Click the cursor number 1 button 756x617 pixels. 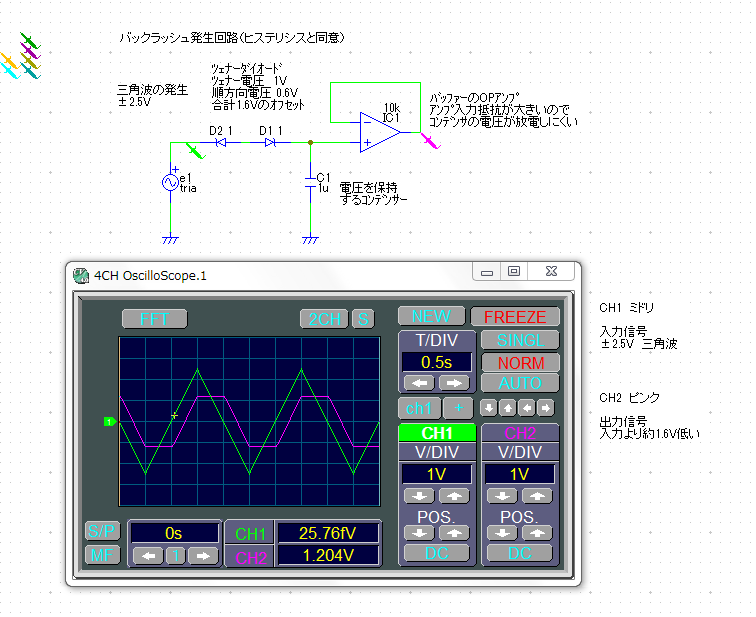tap(176, 556)
